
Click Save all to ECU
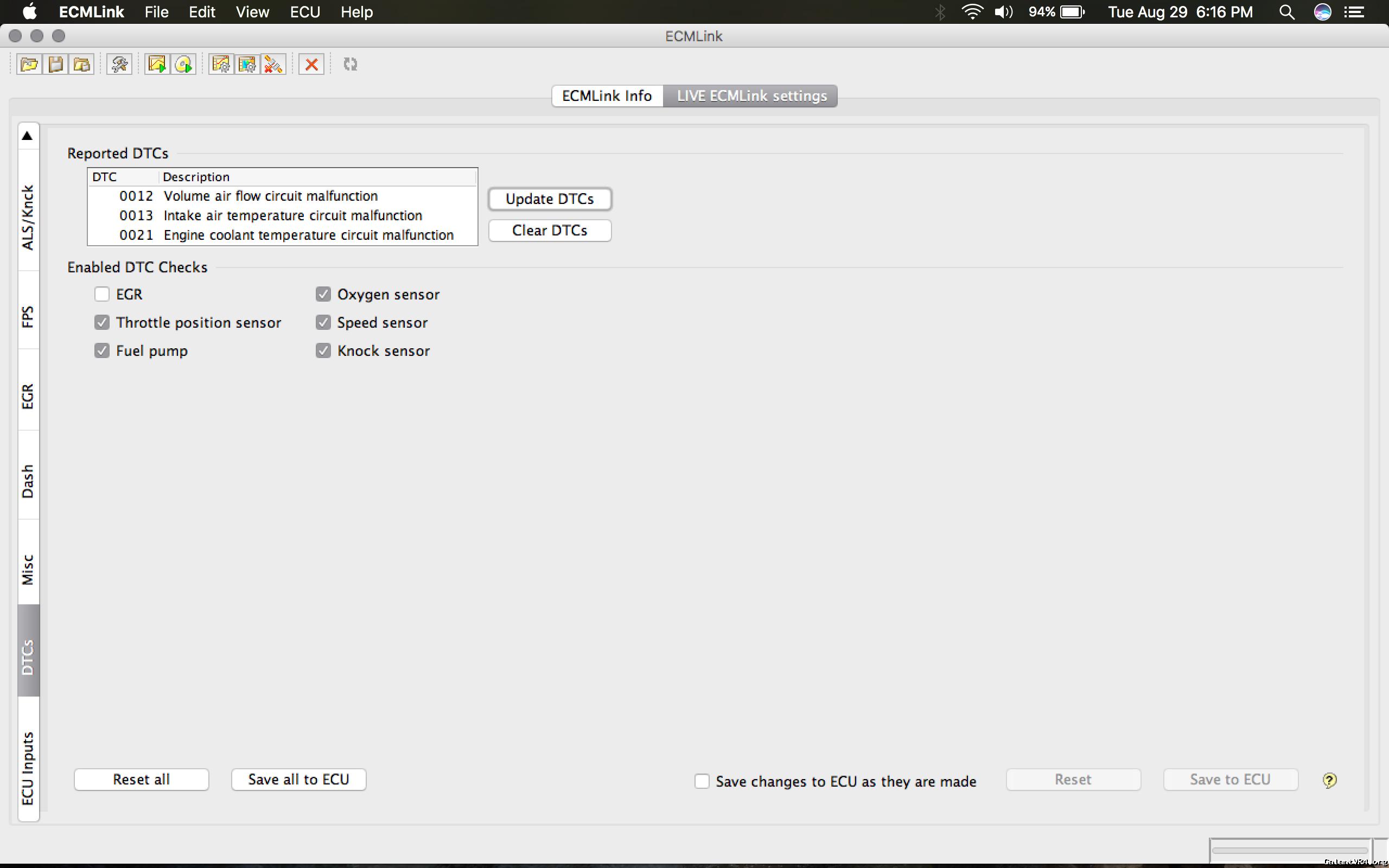[x=298, y=780]
